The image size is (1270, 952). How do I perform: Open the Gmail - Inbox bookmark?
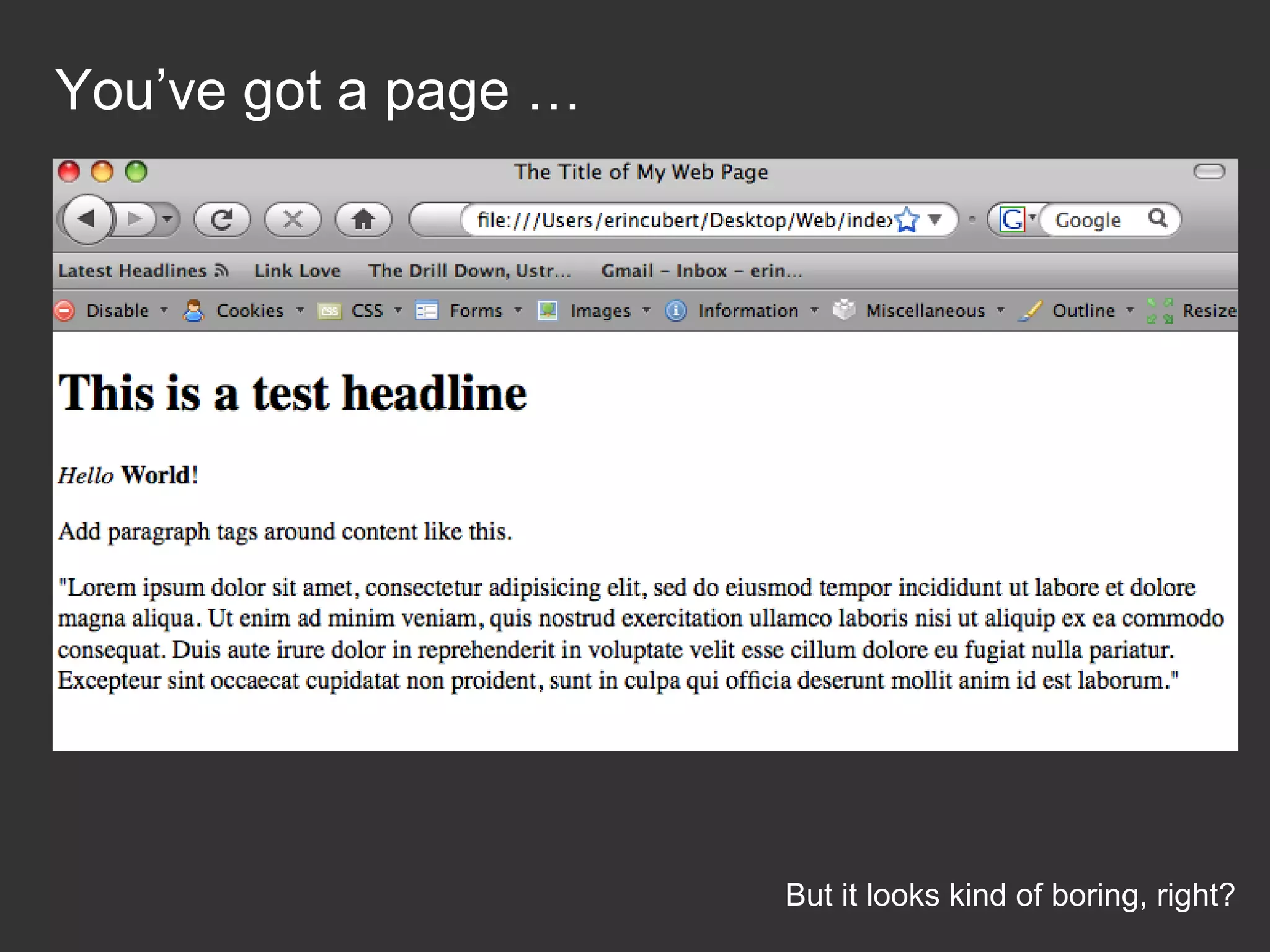(702, 271)
